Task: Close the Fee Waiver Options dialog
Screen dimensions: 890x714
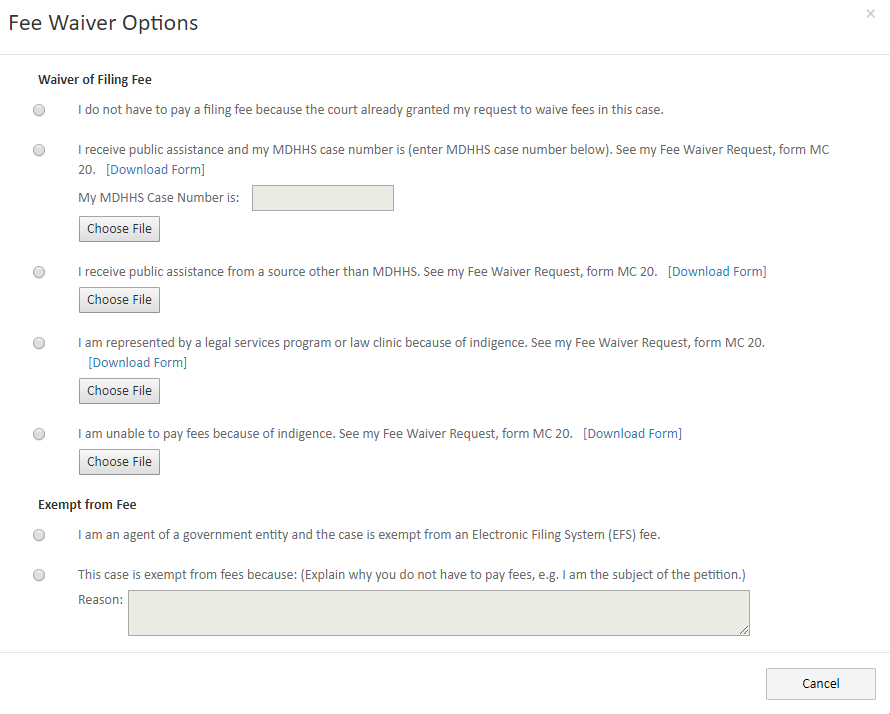Action: 870,14
